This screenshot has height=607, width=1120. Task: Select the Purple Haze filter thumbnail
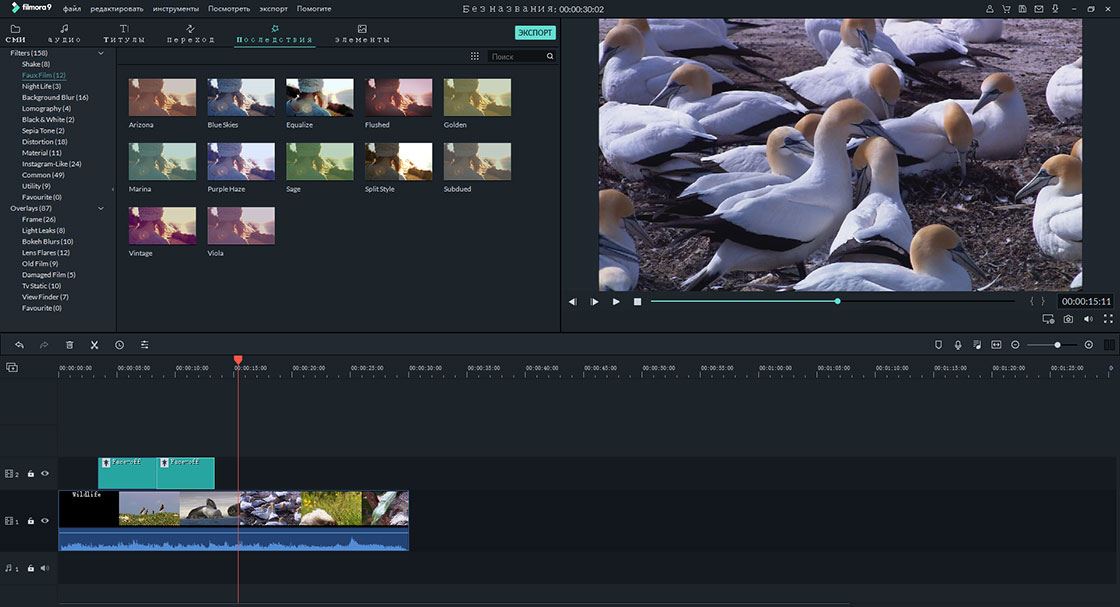click(x=241, y=161)
